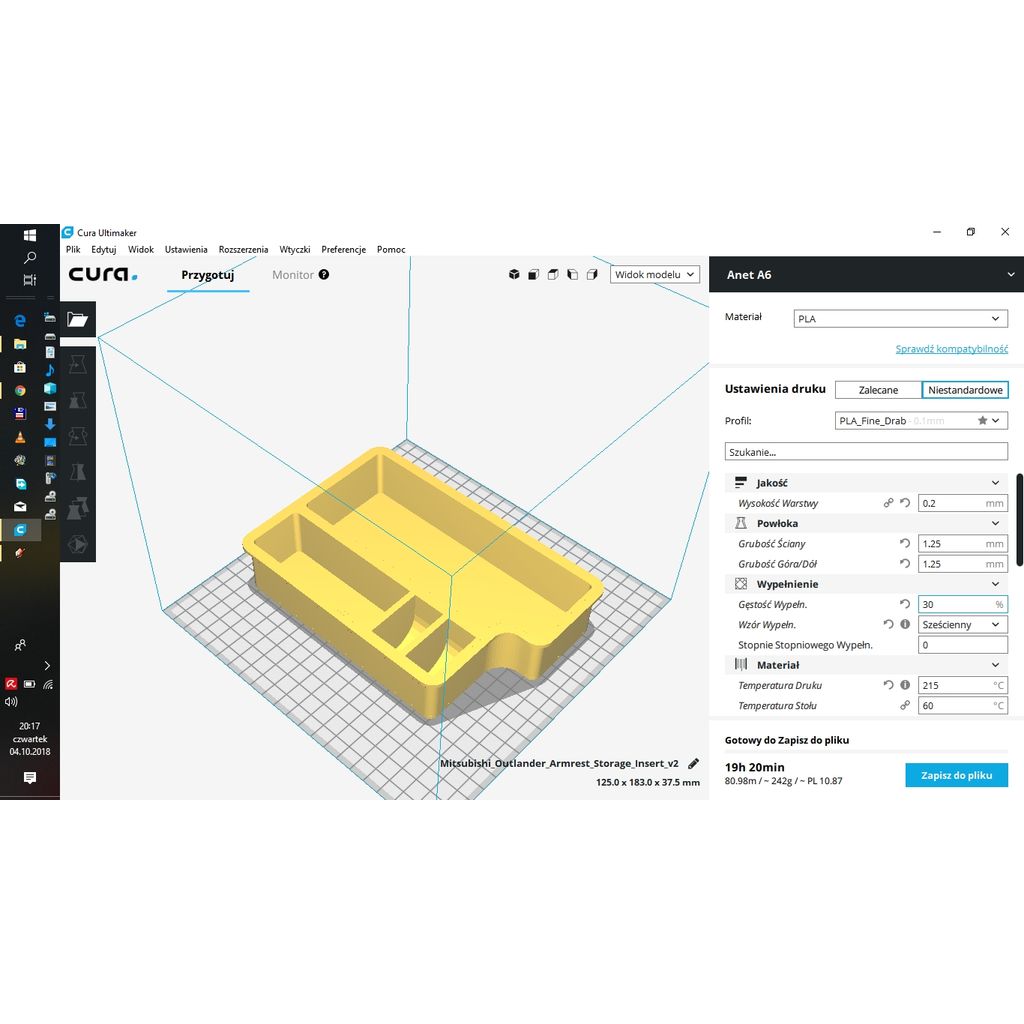Image resolution: width=1024 pixels, height=1024 pixels.
Task: Select Niestandardowe print settings mode
Action: (965, 390)
